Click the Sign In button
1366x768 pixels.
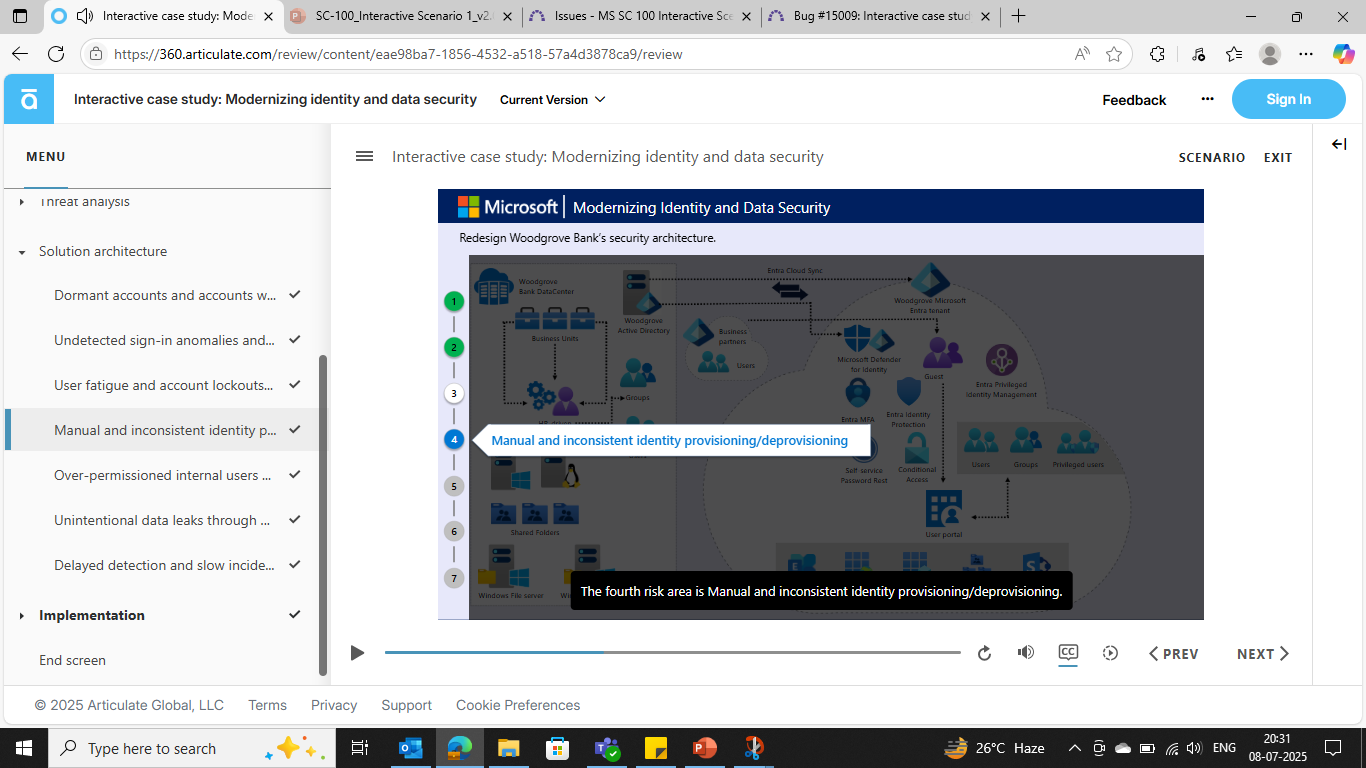click(1288, 99)
